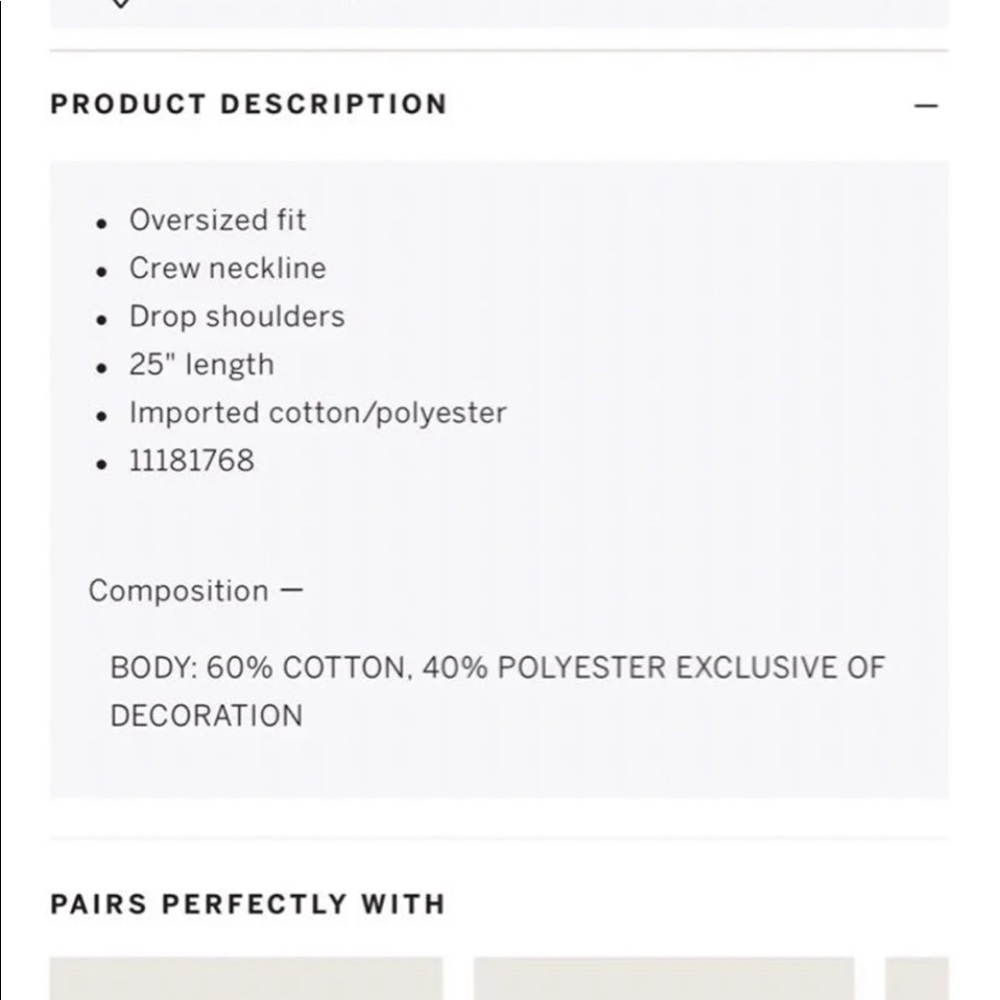Click Imported cotton/polyester bullet text

point(317,413)
